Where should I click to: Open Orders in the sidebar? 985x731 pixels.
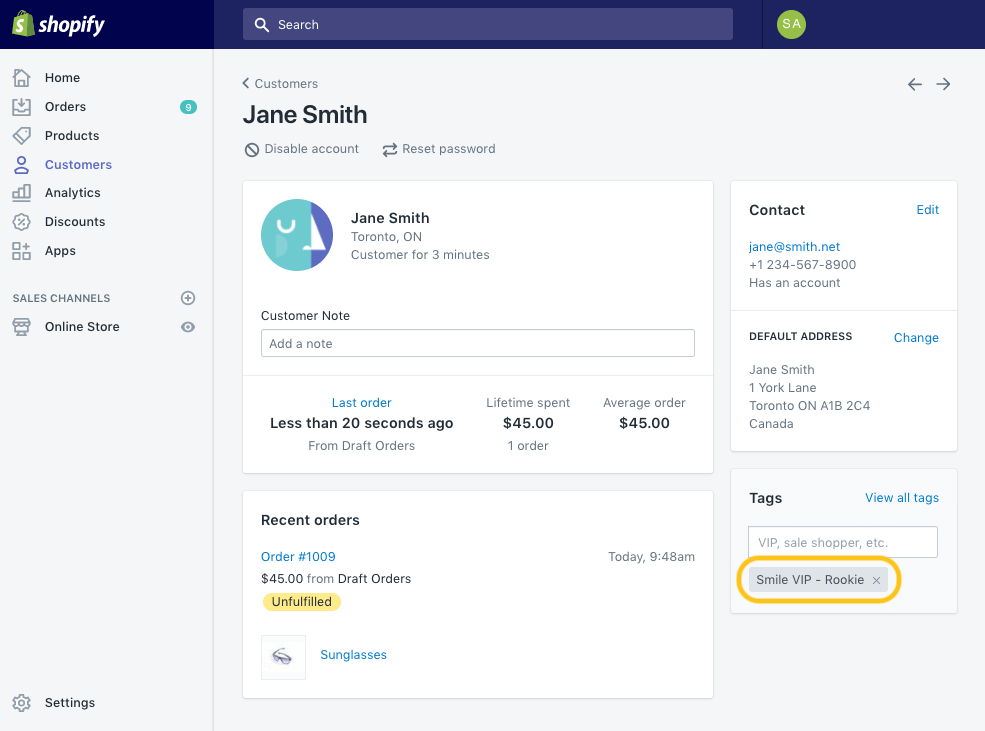coord(65,107)
